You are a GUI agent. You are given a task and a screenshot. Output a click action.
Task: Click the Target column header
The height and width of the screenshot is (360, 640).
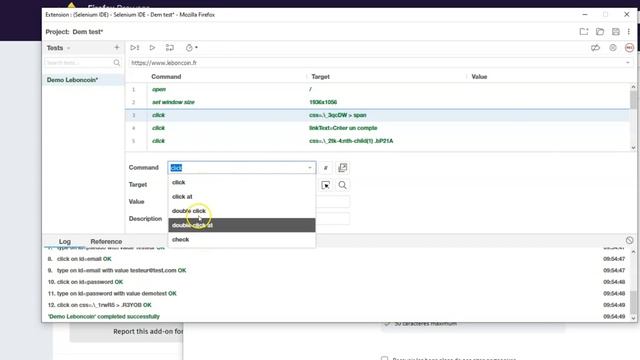(x=320, y=77)
